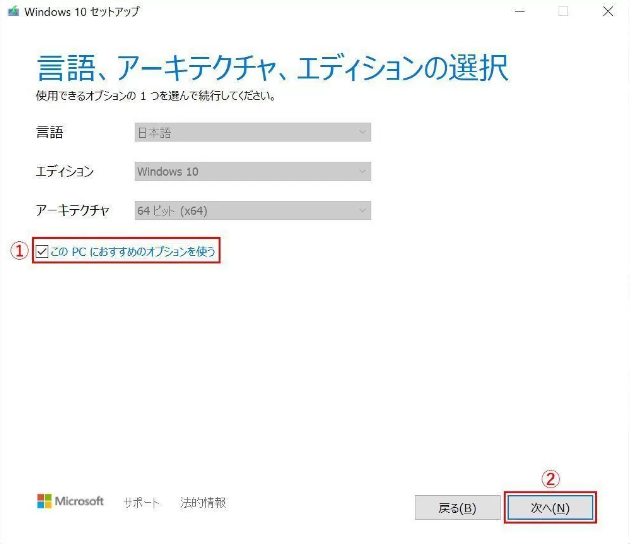Minimize the setup window
The height and width of the screenshot is (544, 630).
[x=520, y=11]
